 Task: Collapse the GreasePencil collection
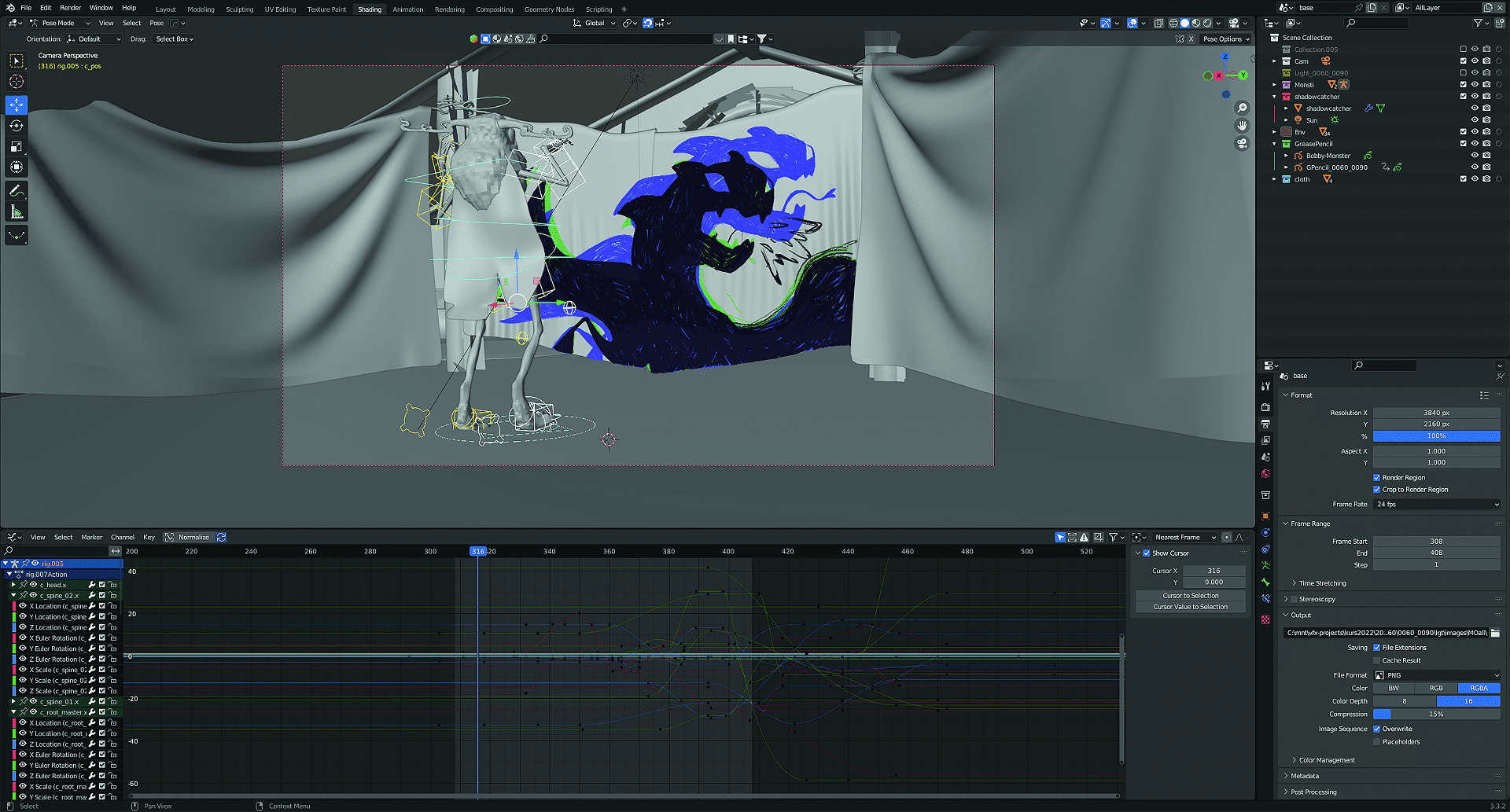(1276, 143)
